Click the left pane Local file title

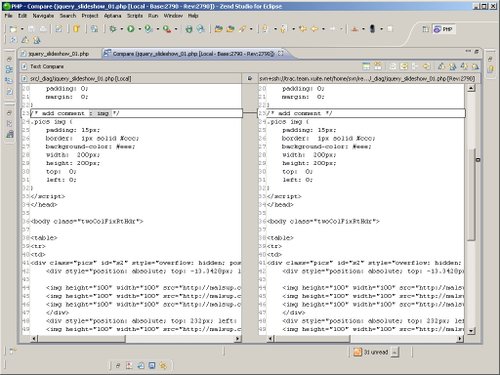pos(81,78)
